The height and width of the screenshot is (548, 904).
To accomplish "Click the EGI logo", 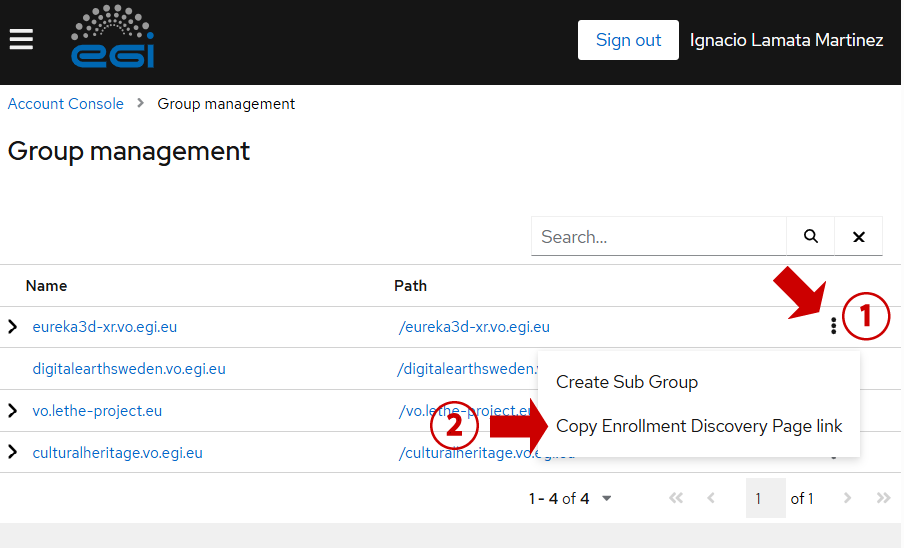I will [x=112, y=38].
